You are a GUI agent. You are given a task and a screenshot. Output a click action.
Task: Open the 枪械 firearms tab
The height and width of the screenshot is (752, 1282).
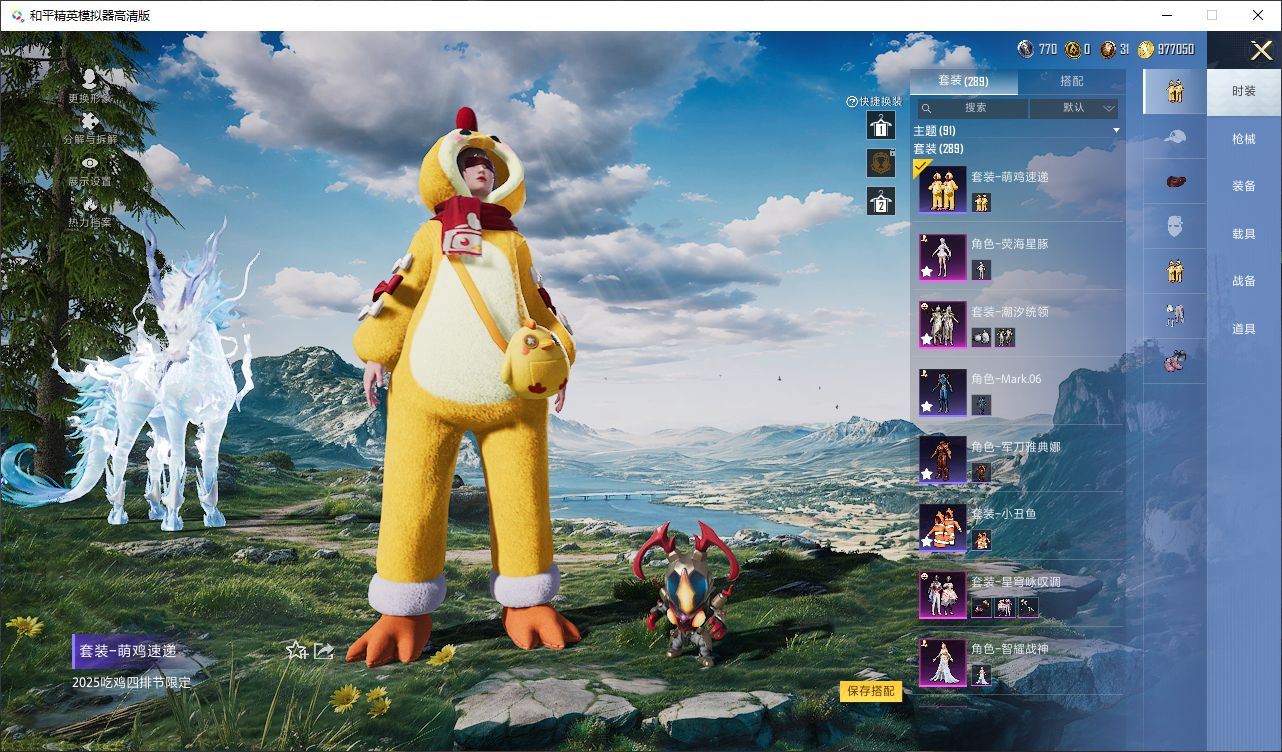[1243, 139]
